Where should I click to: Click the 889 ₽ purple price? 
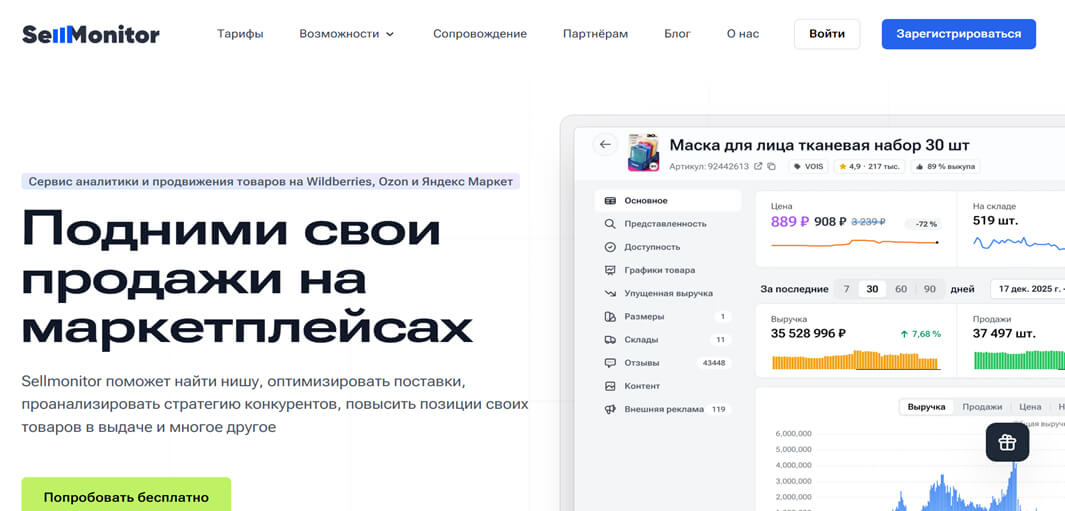pos(789,222)
